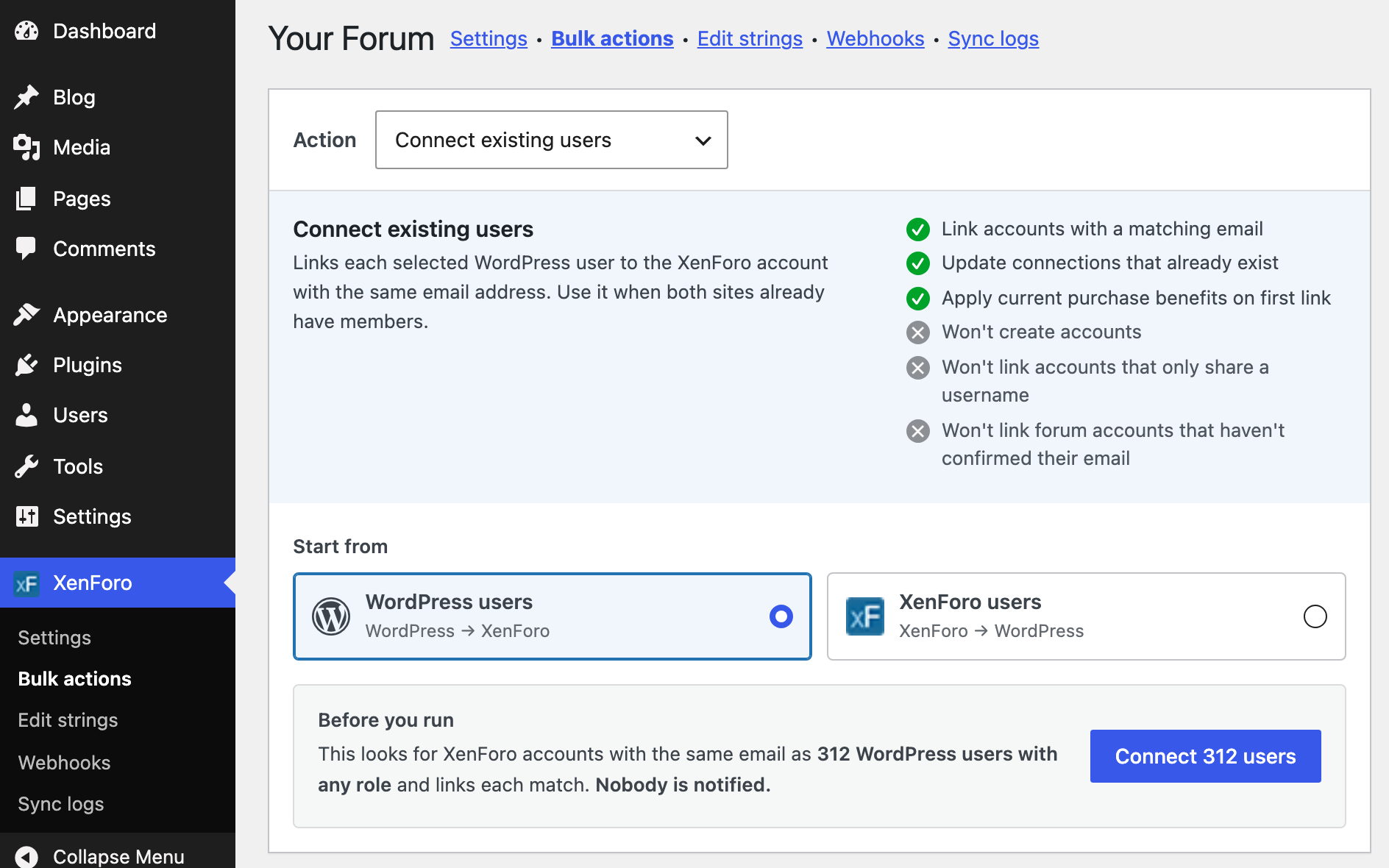Screen dimensions: 1389x868
Task: Click Connect 312 users button
Action: tap(1205, 756)
